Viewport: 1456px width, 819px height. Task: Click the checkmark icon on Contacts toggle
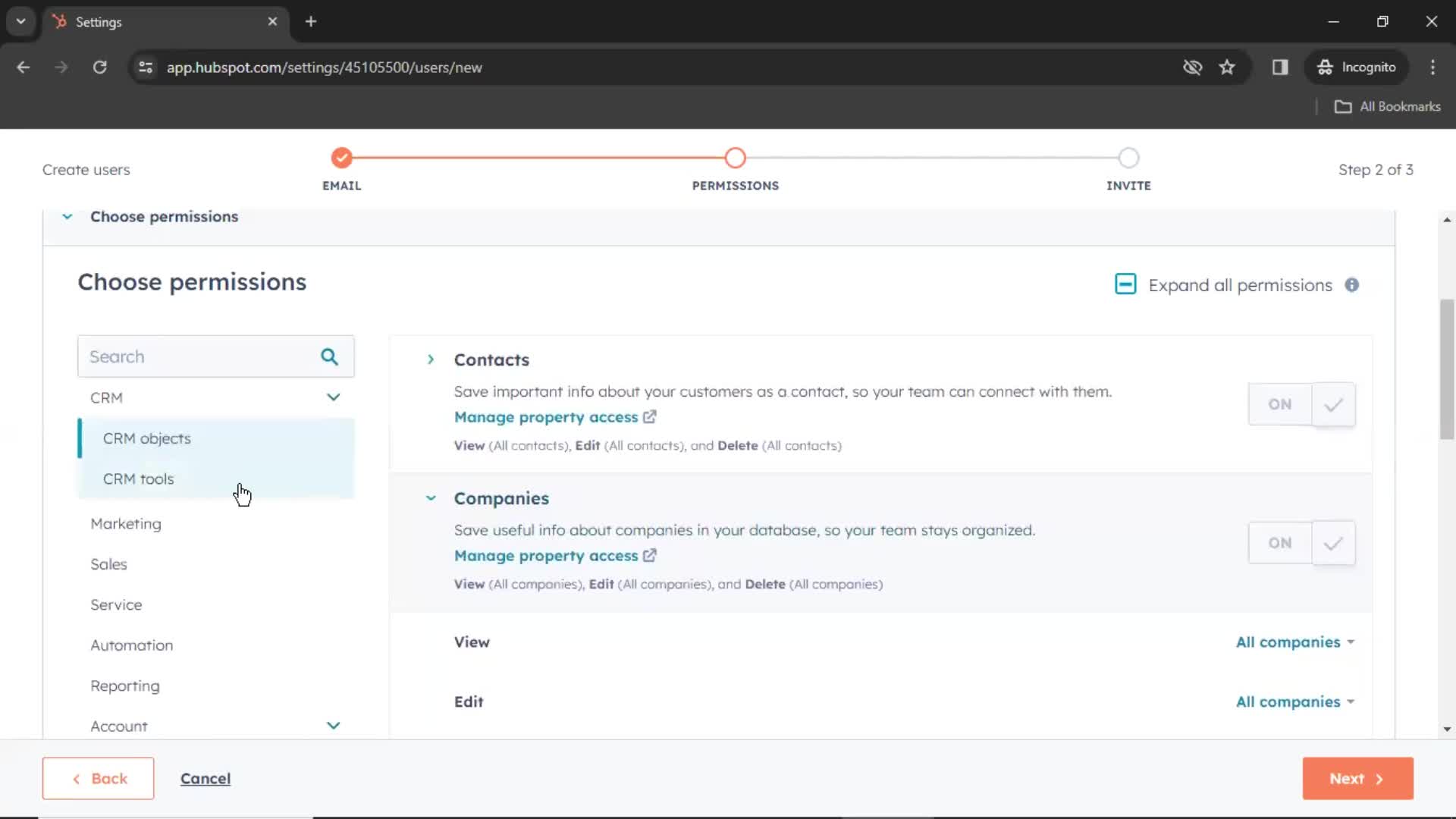point(1333,404)
